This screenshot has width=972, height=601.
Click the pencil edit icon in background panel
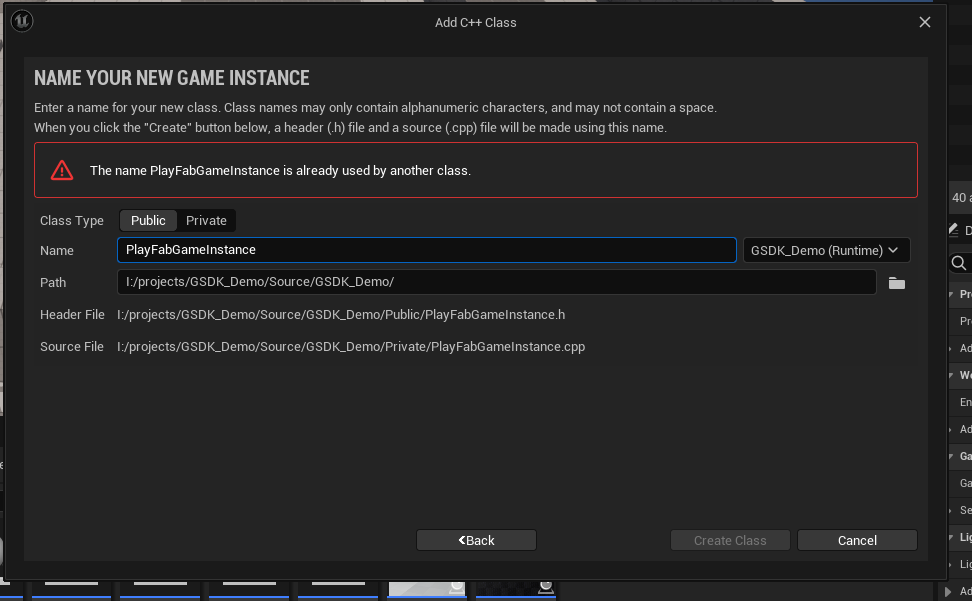(953, 230)
